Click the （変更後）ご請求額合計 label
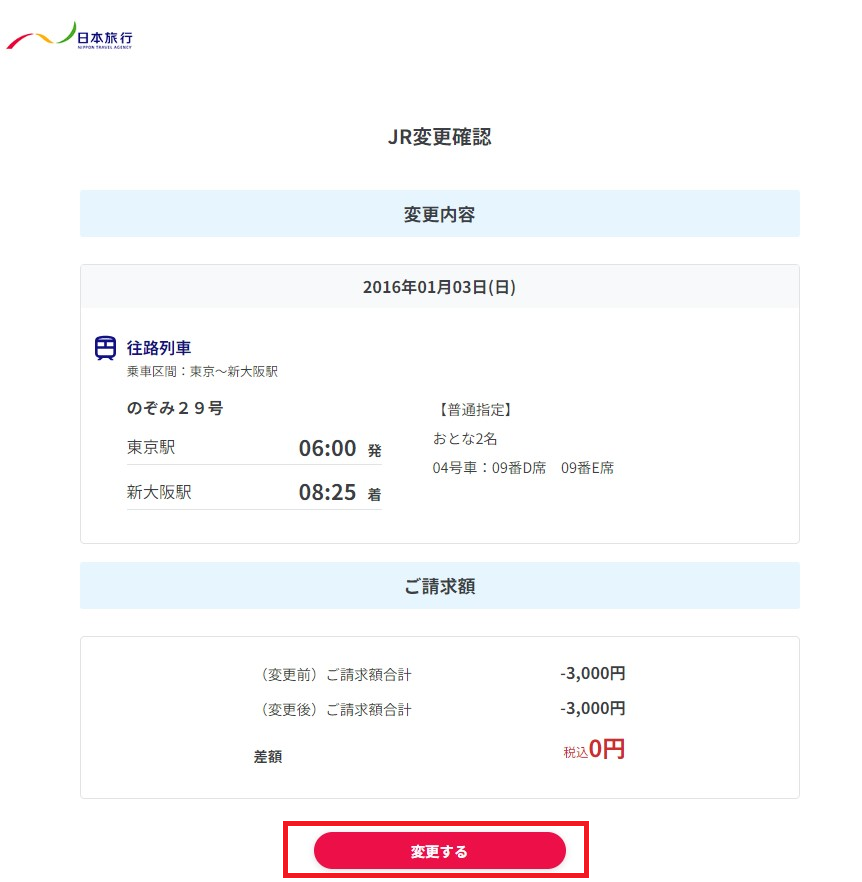This screenshot has width=862, height=882. [335, 710]
